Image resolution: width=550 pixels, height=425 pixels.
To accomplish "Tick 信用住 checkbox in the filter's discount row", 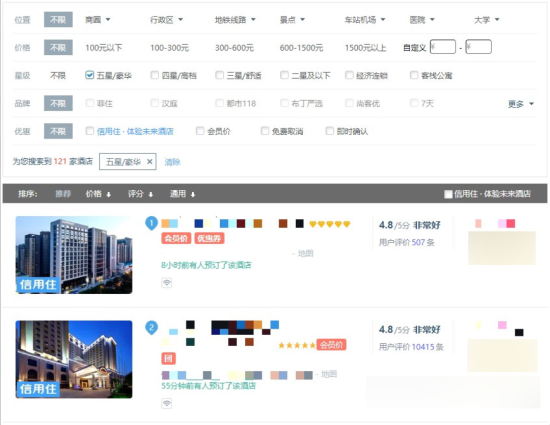I will point(89,131).
